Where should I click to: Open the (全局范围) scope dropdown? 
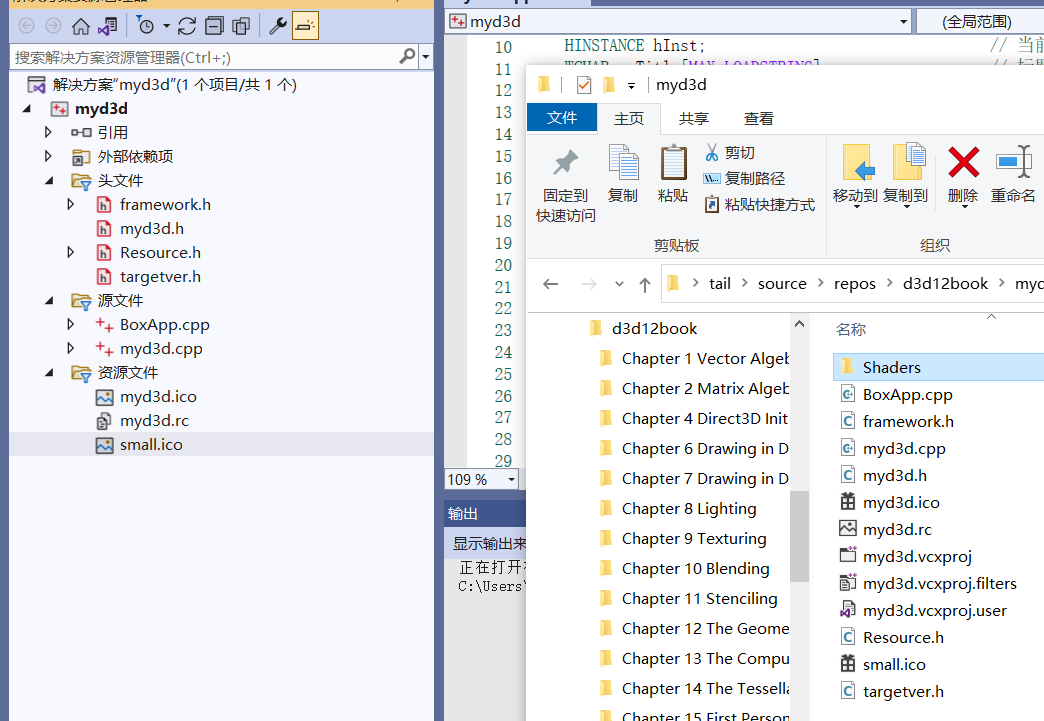980,21
